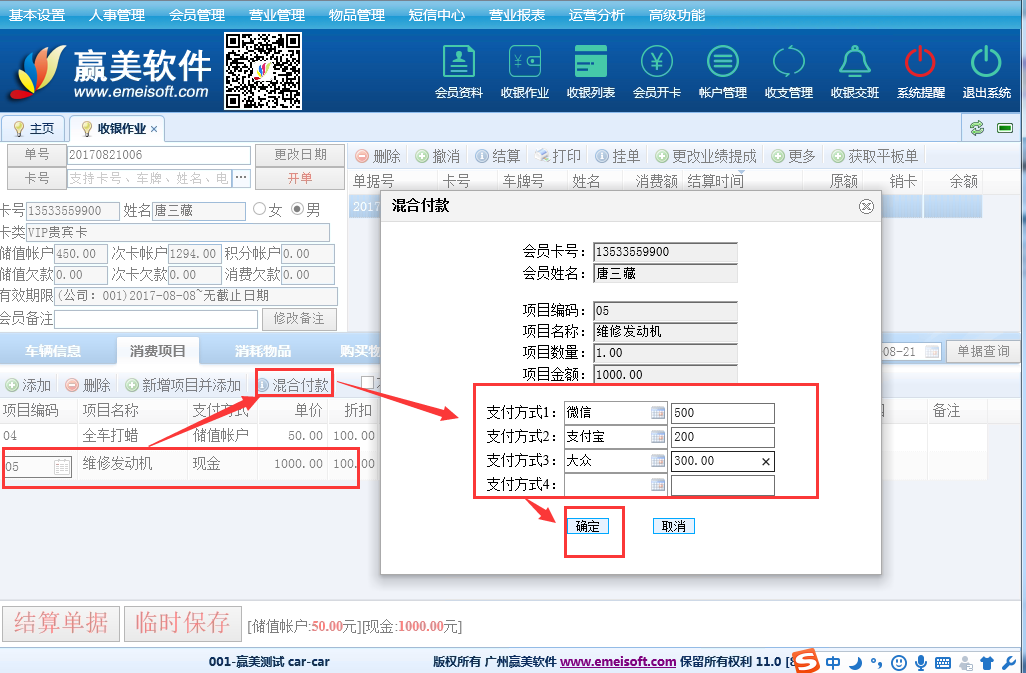Open the 收银列表 cashier list icon
Screen dimensions: 1026x673
click(x=591, y=72)
